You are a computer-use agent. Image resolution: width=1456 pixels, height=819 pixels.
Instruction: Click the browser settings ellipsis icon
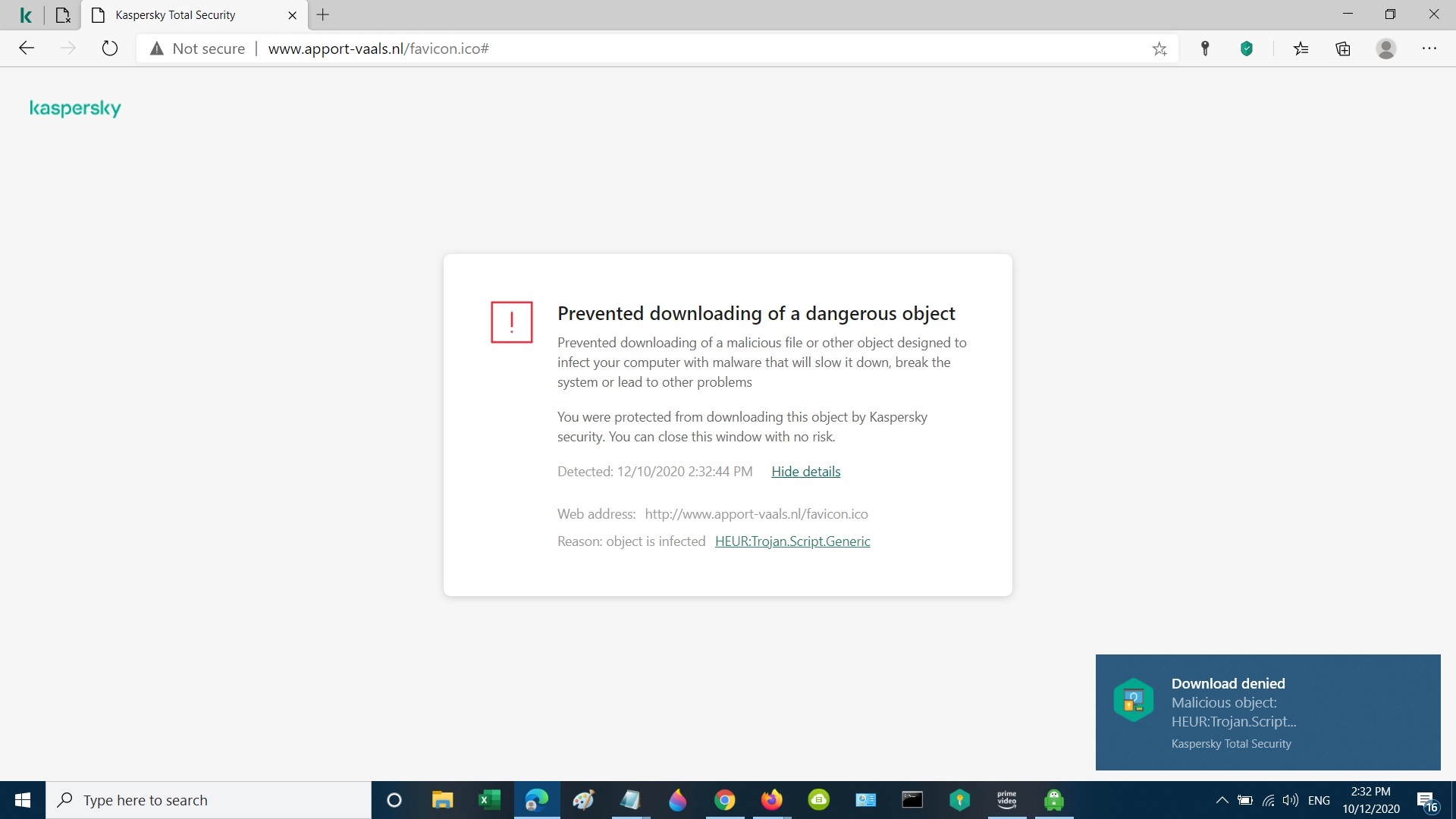point(1429,48)
